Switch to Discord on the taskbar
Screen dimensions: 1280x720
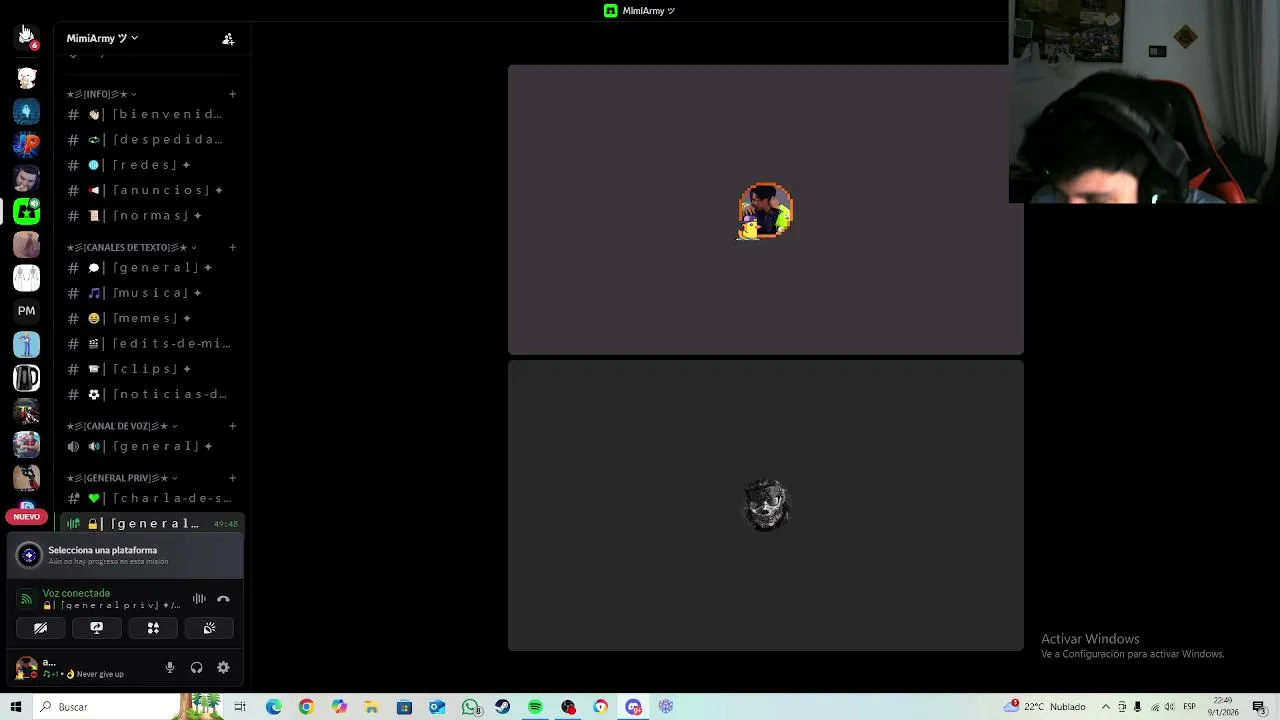(633, 707)
